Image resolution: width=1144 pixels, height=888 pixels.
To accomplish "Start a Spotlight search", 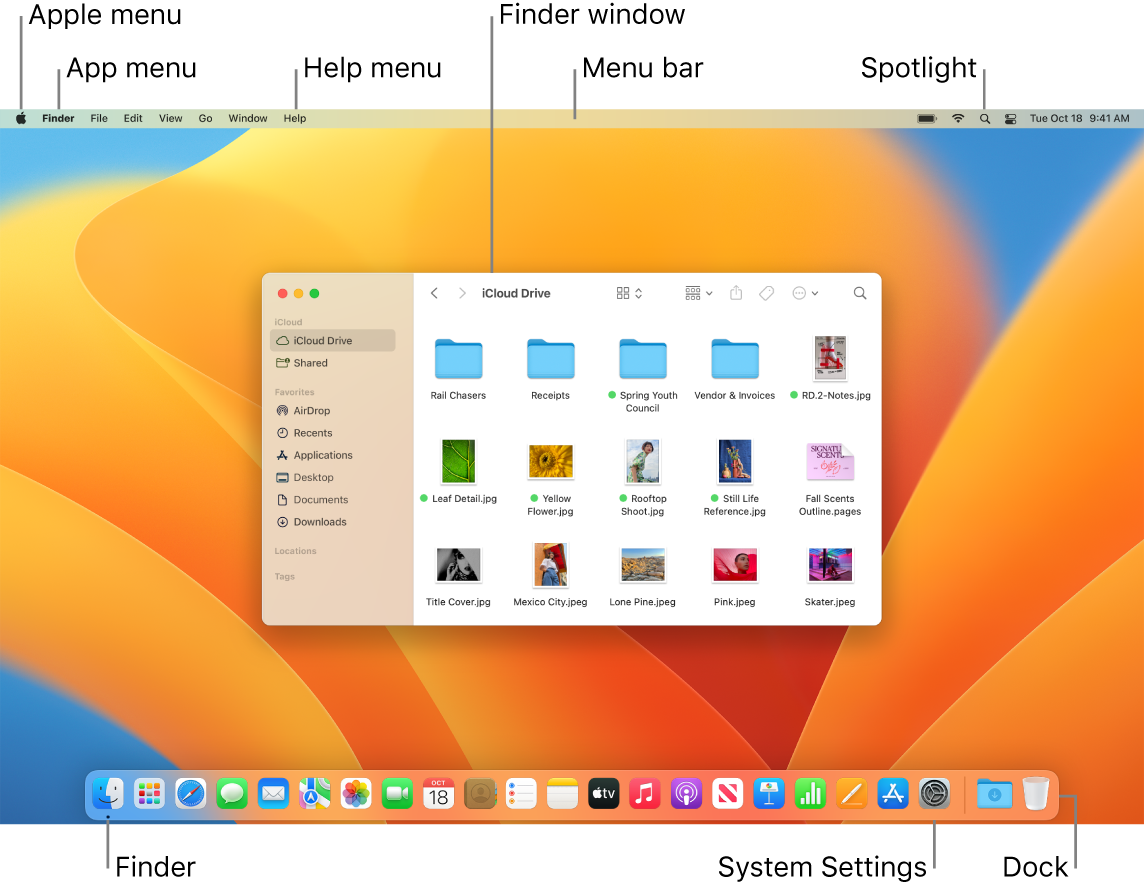I will point(984,117).
